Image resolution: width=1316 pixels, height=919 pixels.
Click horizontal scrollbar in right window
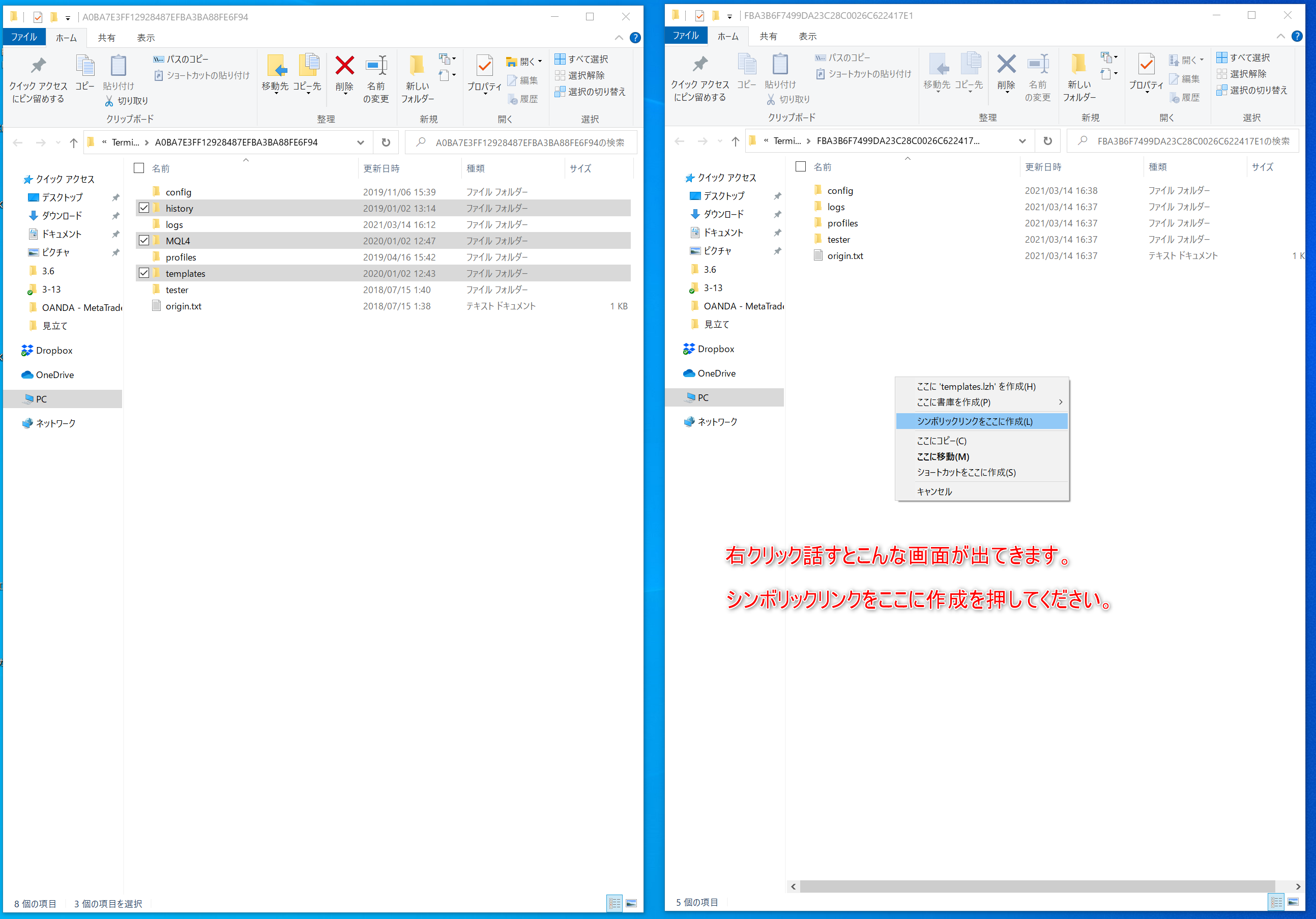(x=1036, y=886)
